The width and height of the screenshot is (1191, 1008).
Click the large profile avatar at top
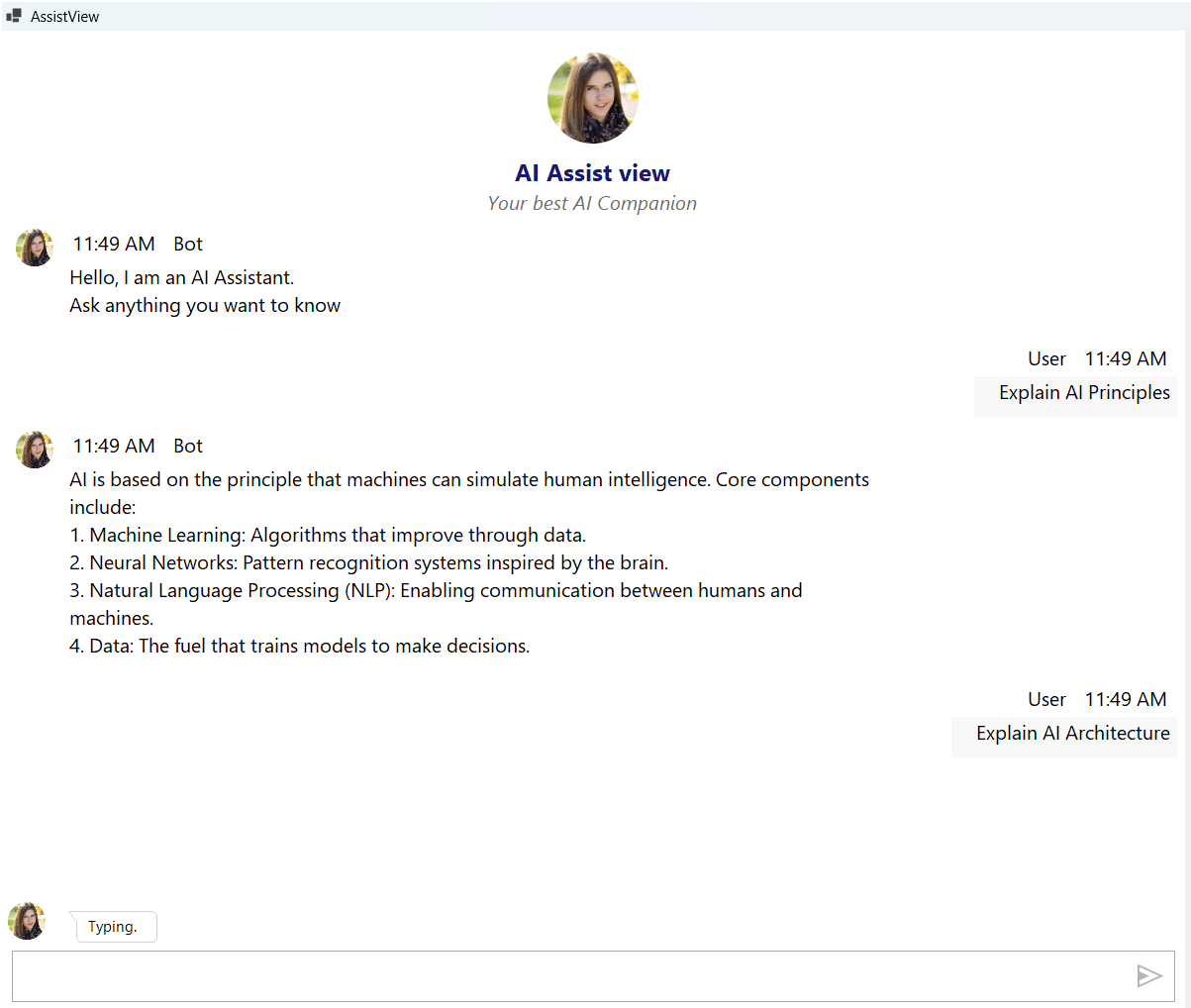pos(593,98)
